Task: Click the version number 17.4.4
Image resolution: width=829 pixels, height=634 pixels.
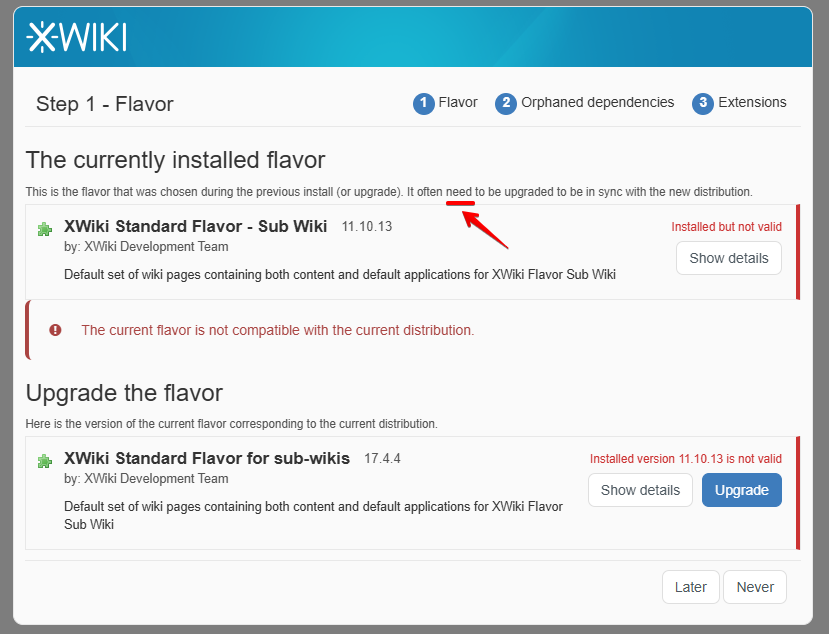Action: (382, 458)
